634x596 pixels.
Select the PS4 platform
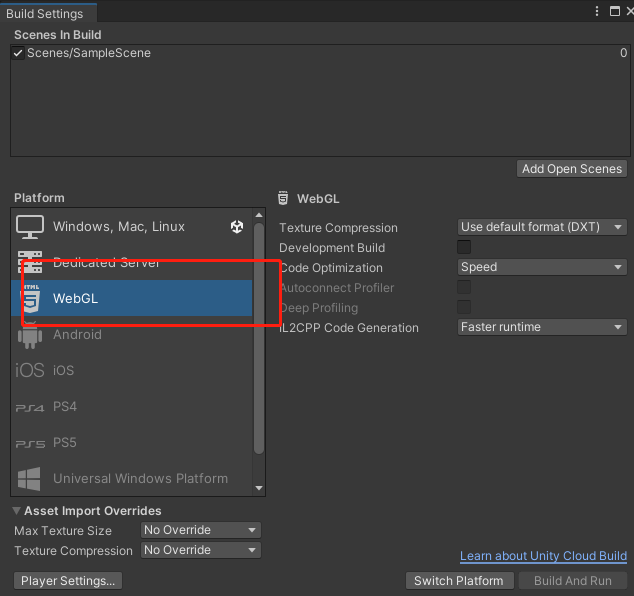coord(131,406)
